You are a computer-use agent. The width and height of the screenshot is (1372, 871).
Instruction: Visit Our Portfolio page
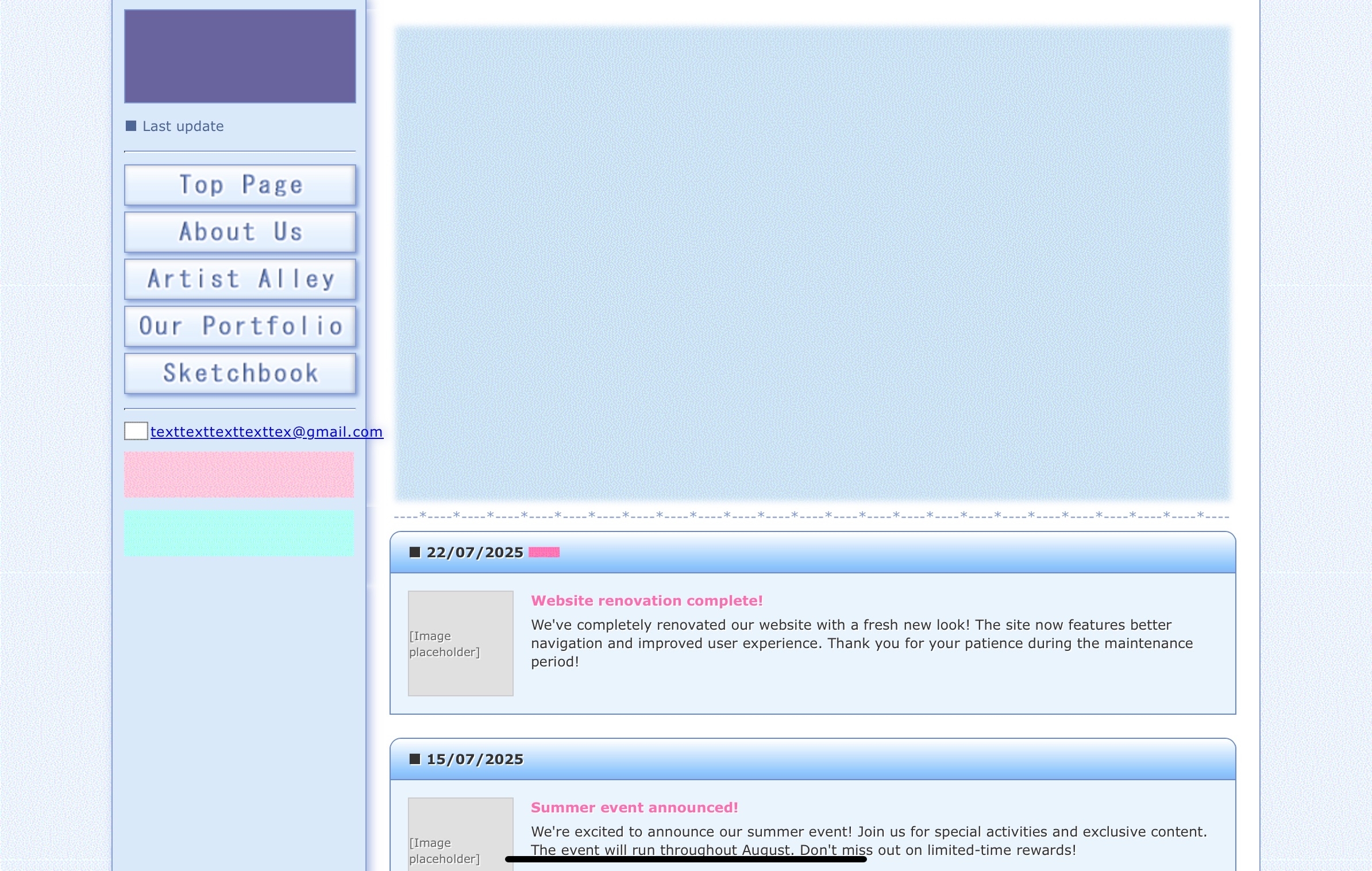point(240,326)
